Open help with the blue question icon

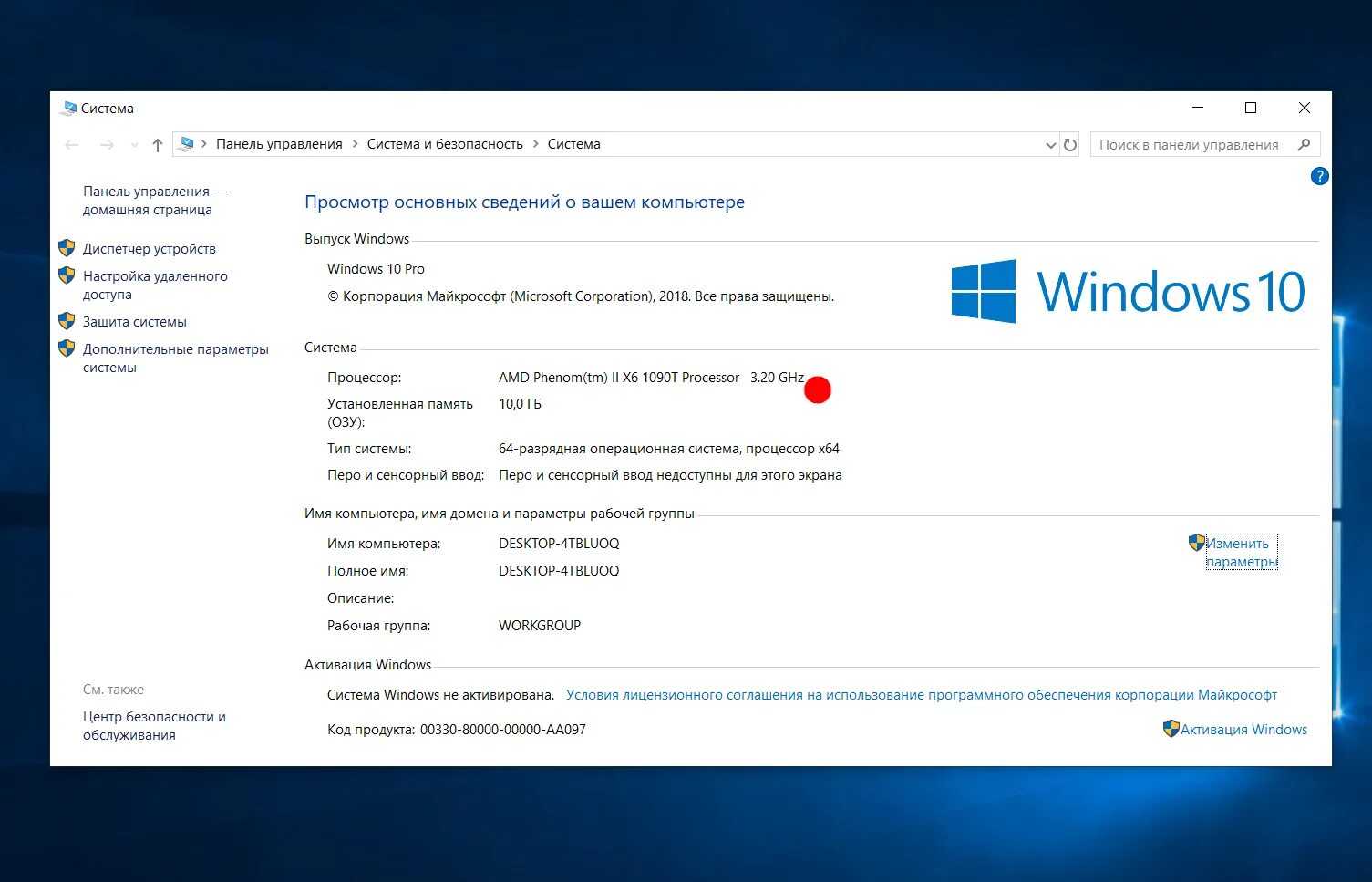pyautogui.click(x=1319, y=176)
